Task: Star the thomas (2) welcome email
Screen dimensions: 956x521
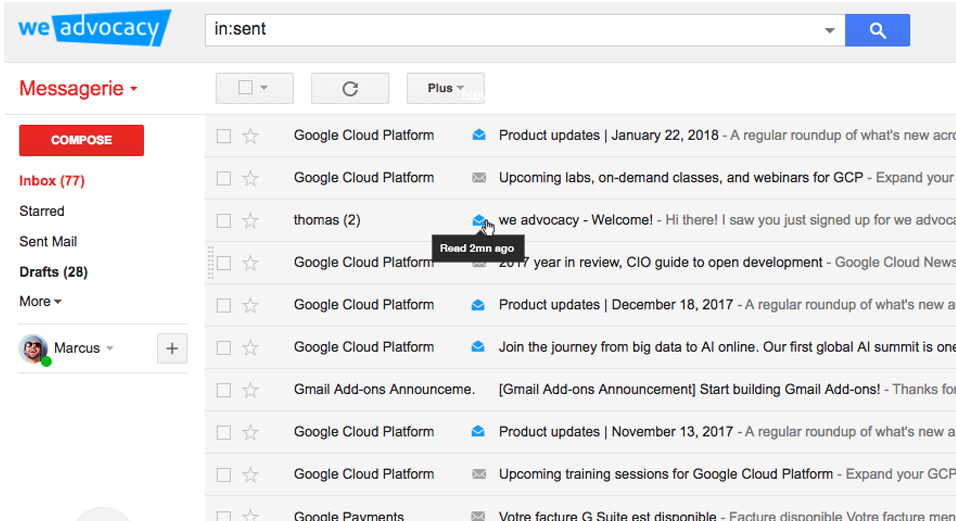Action: (250, 221)
